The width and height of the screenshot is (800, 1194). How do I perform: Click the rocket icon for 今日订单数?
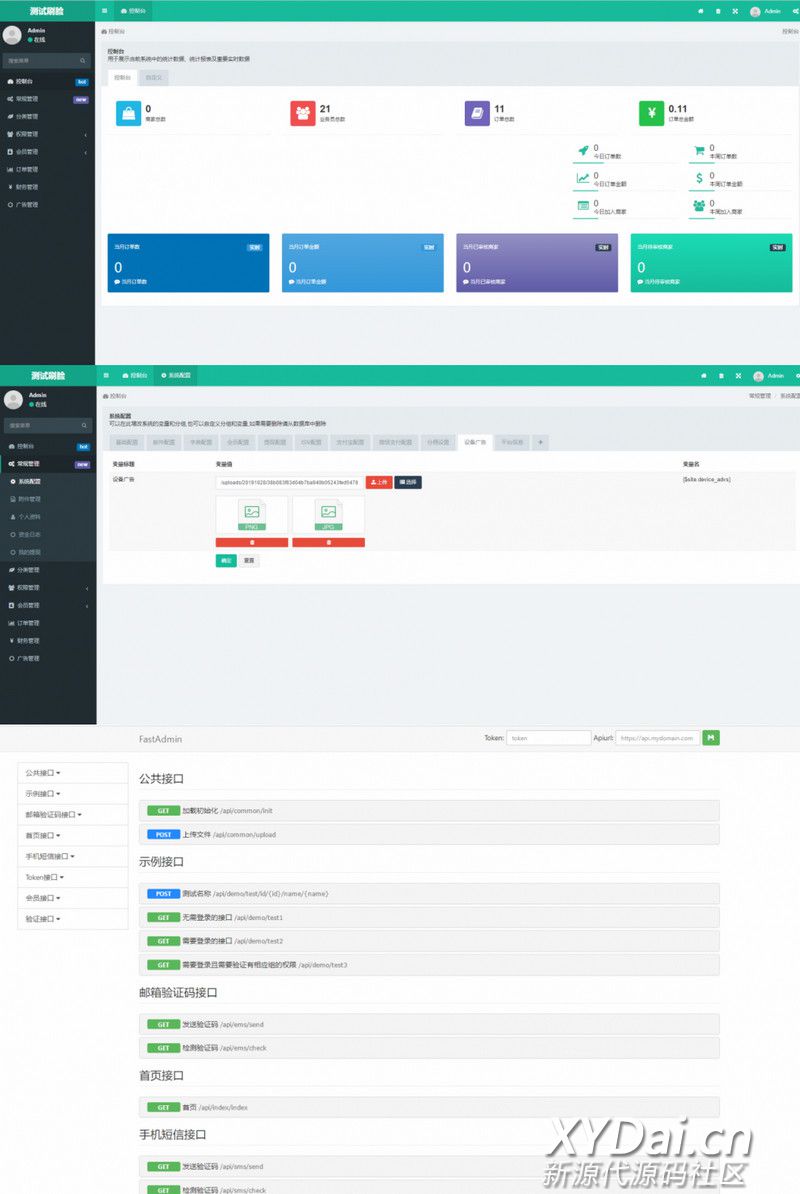tap(583, 151)
